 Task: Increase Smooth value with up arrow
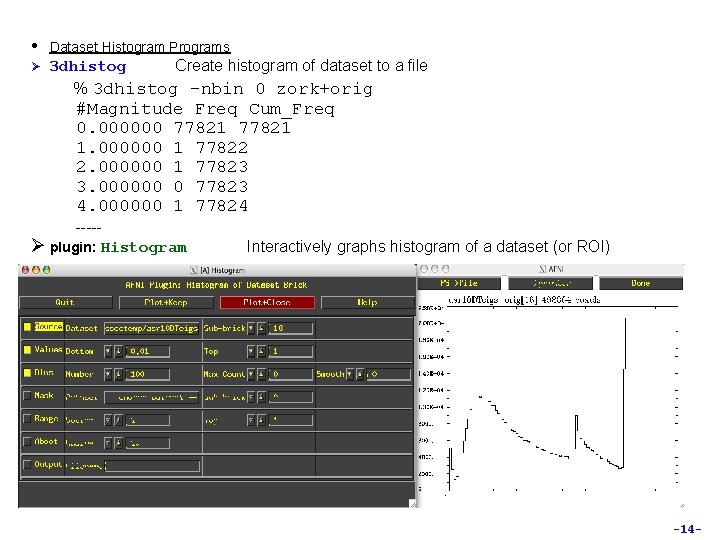click(360, 374)
